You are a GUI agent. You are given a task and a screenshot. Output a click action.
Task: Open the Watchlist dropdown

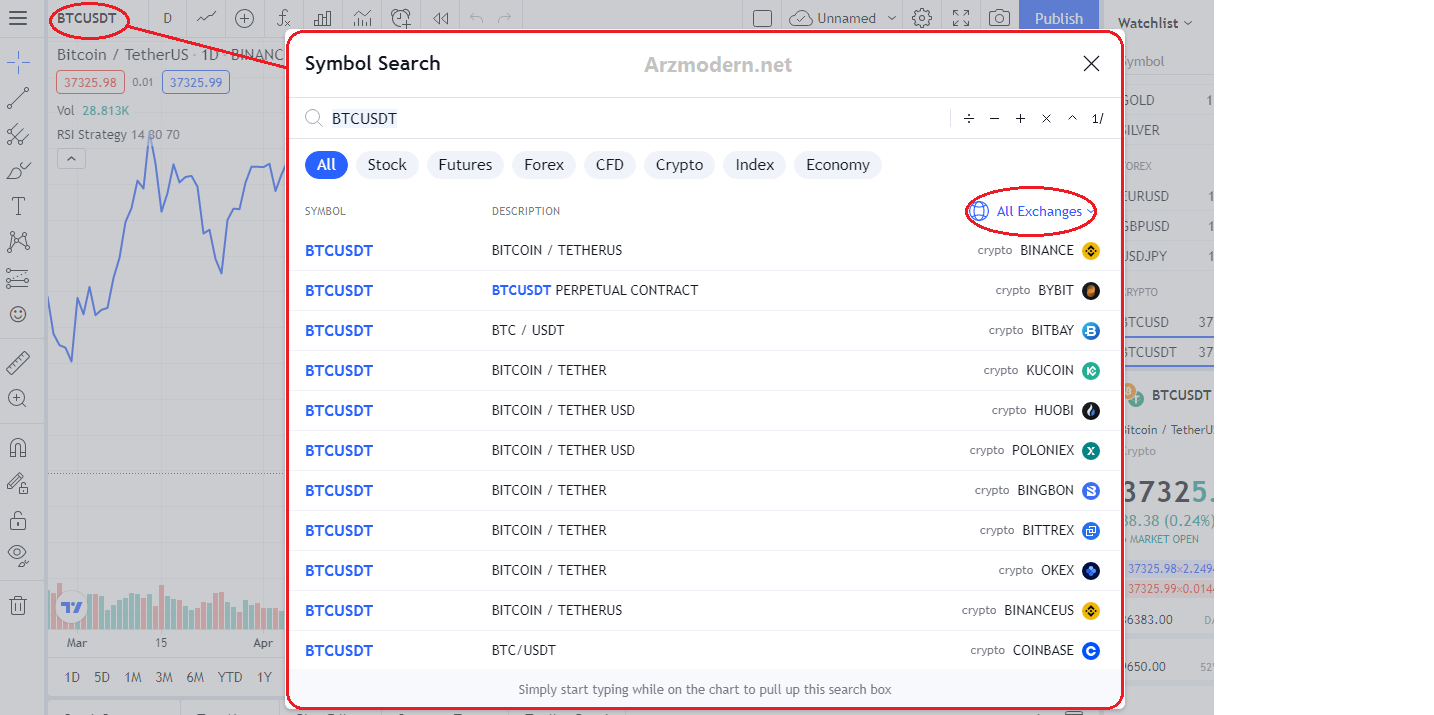tap(1155, 22)
